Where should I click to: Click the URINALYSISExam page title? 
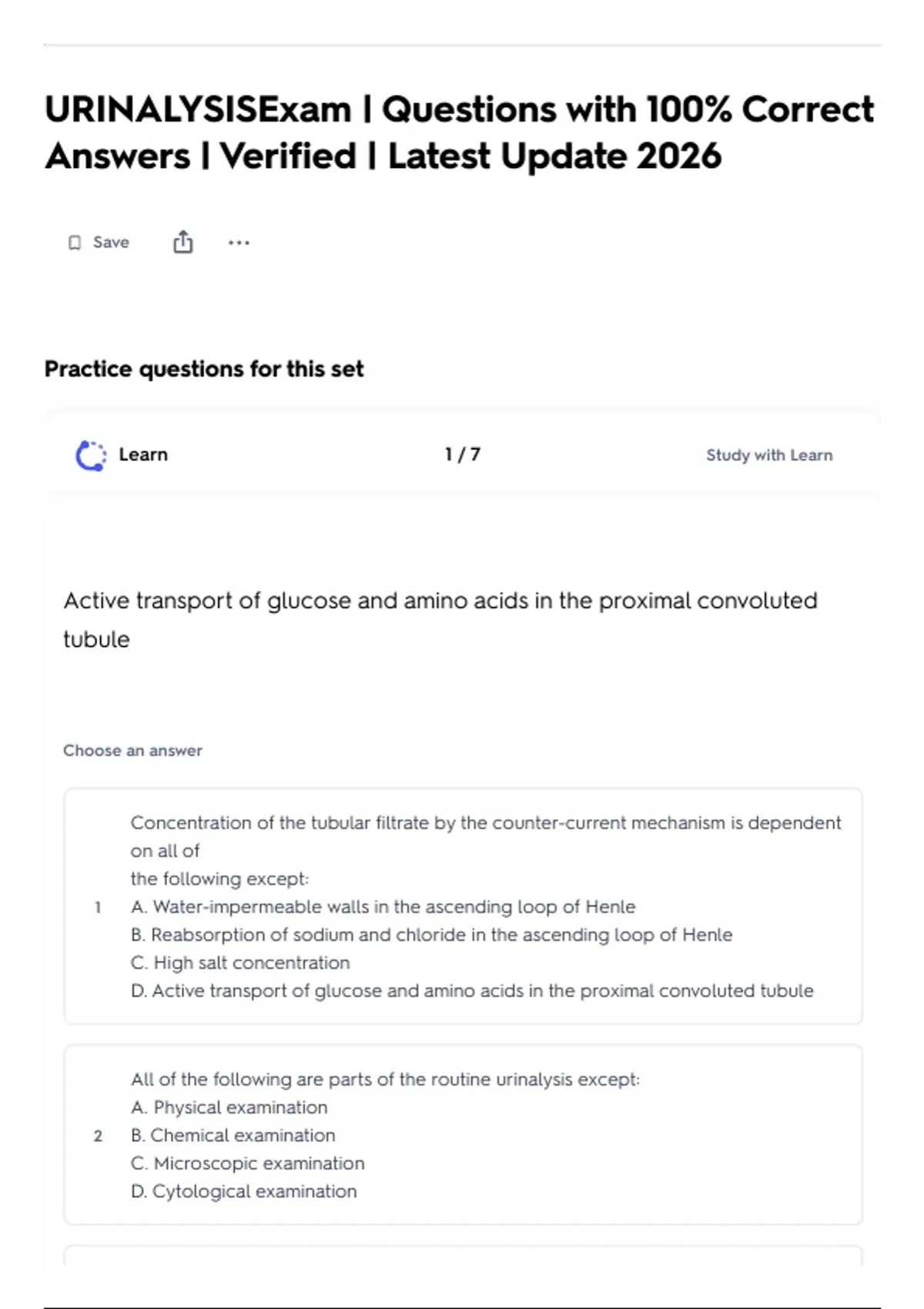[460, 132]
